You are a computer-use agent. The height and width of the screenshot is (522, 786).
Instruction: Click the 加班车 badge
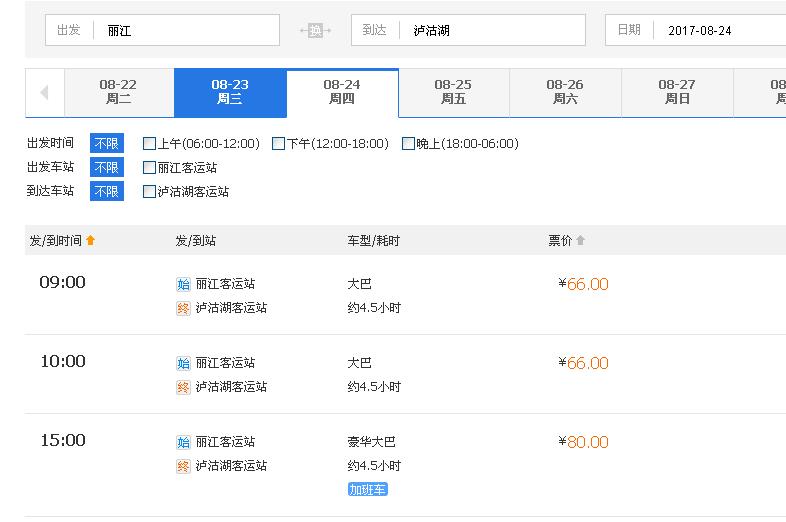(367, 489)
